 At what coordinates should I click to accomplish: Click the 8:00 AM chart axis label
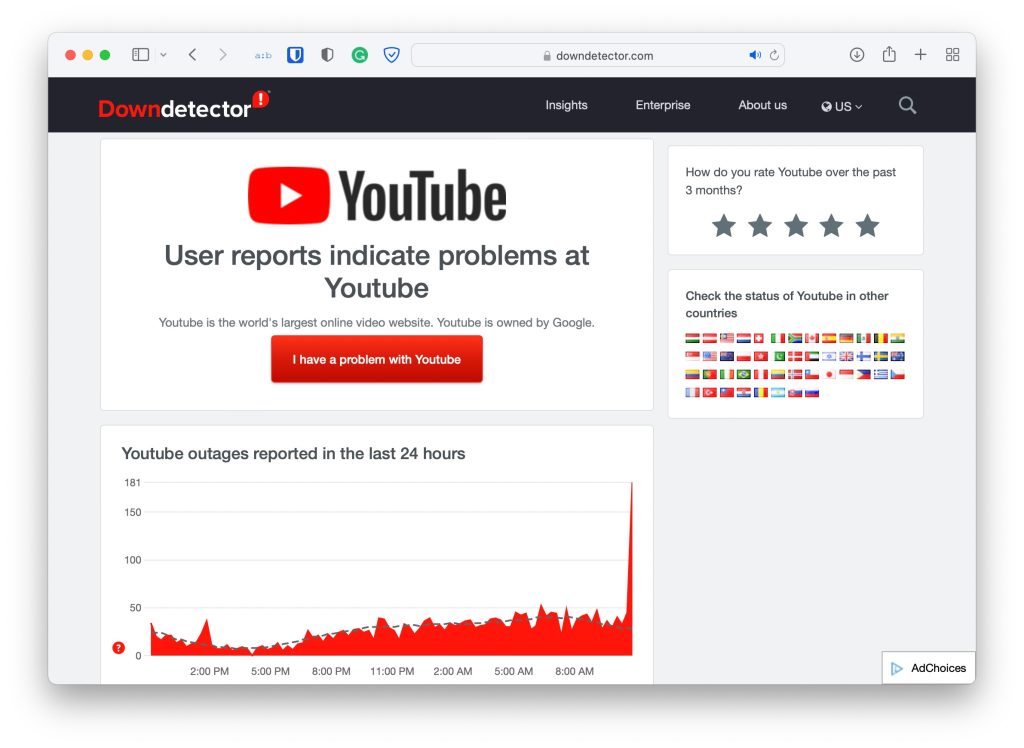[575, 672]
